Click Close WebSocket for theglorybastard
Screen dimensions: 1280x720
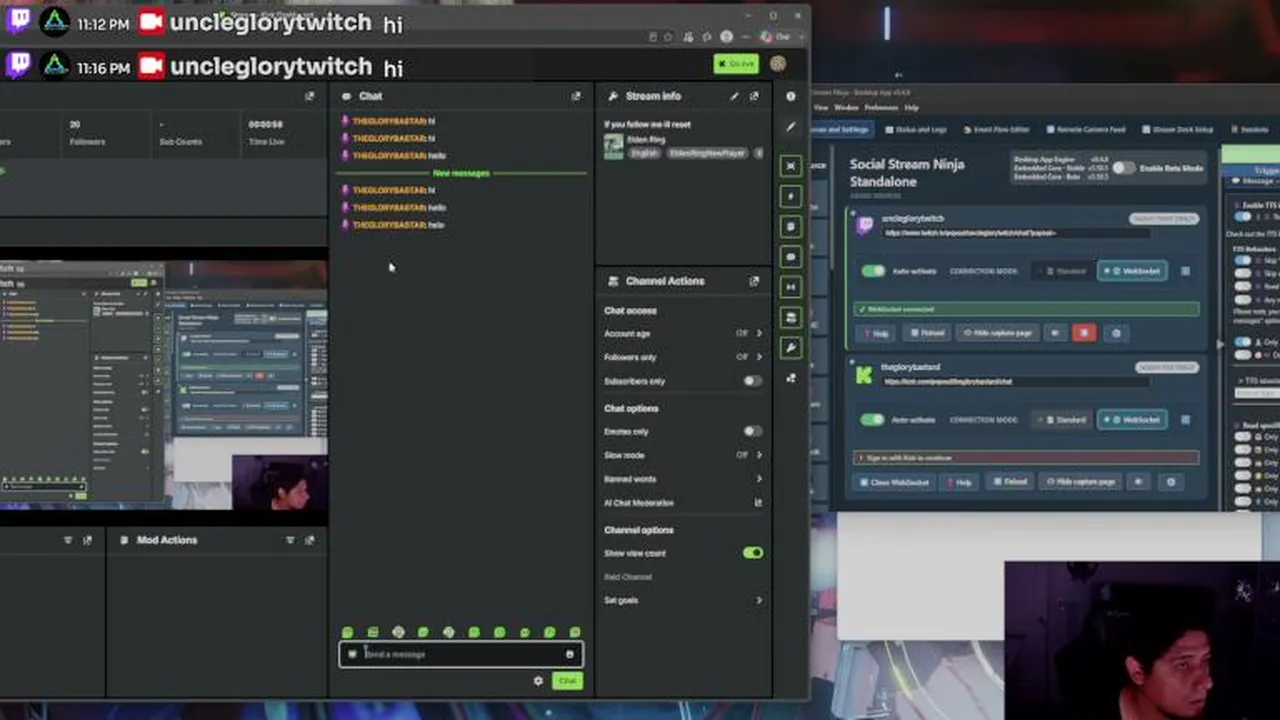tap(894, 482)
